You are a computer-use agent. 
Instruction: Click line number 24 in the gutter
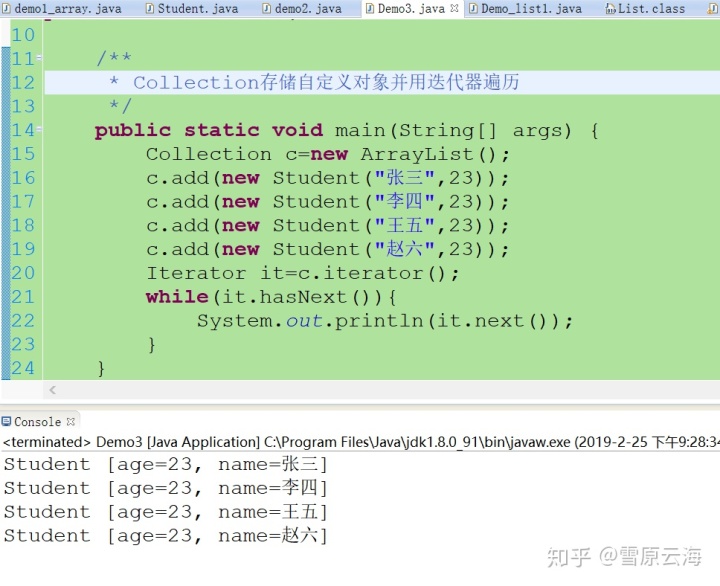click(x=23, y=368)
